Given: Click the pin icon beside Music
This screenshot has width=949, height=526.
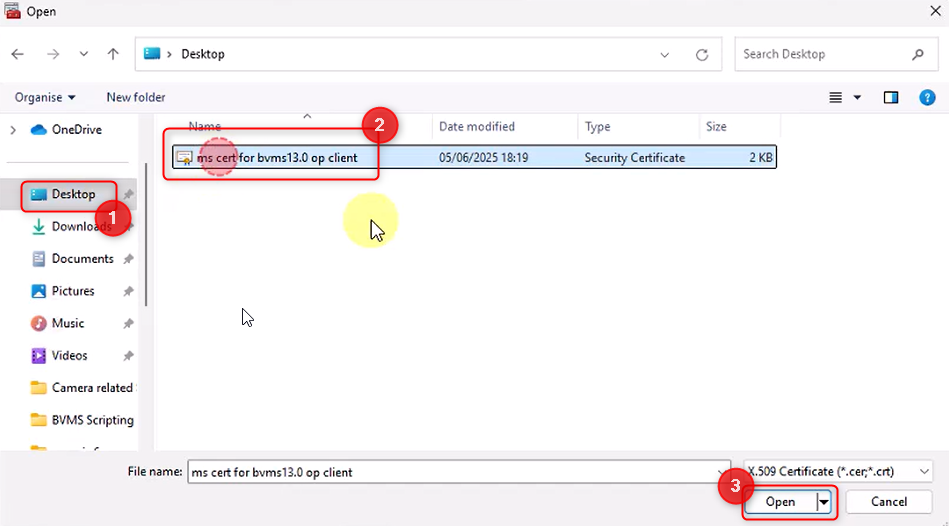Looking at the screenshot, I should tap(128, 324).
